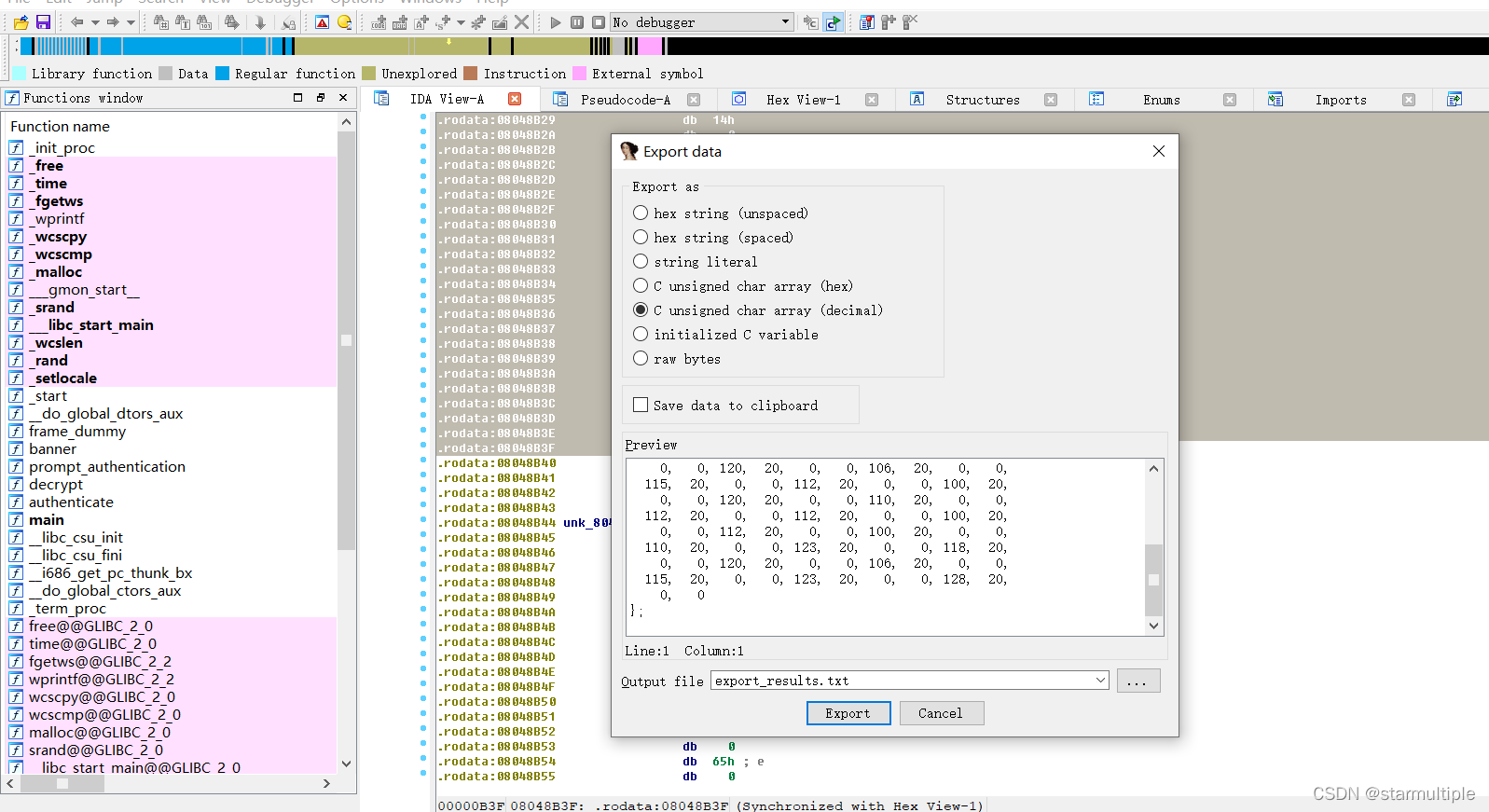Pause the process with the pause icon
This screenshot has width=1489, height=812.
tap(577, 22)
